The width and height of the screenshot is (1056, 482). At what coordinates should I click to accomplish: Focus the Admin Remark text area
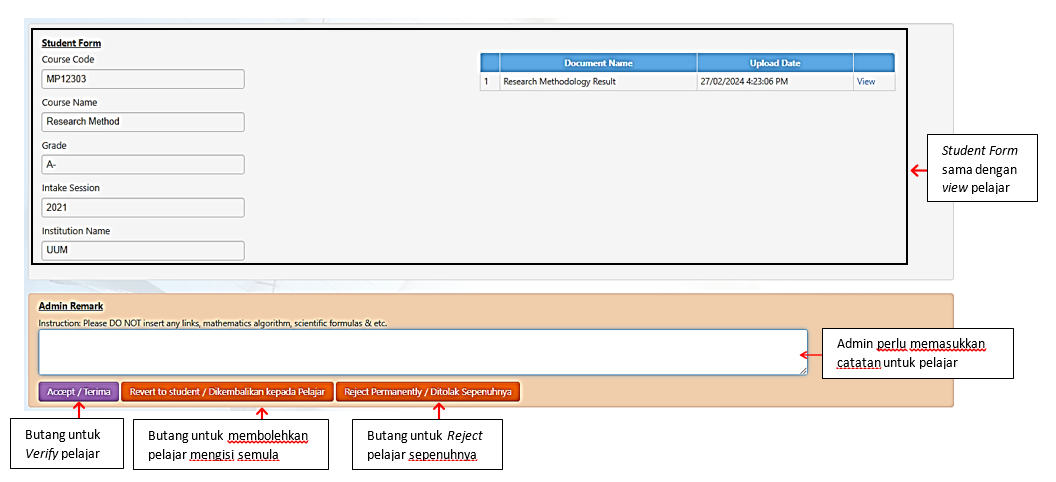(x=422, y=352)
